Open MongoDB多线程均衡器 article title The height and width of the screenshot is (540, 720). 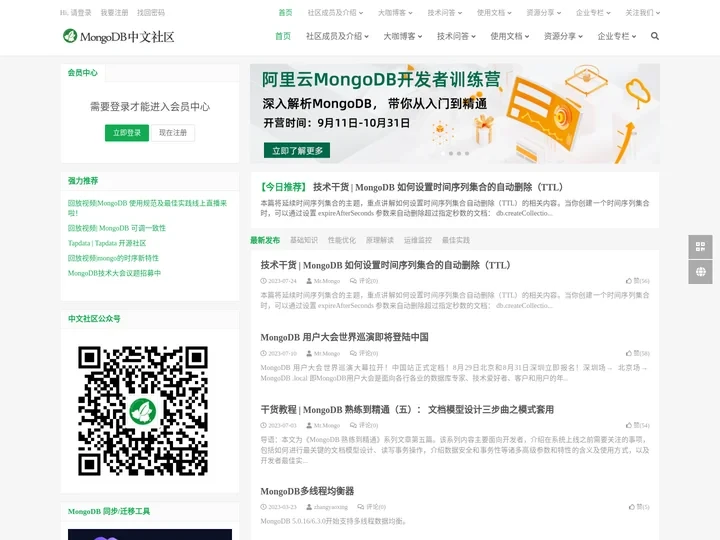[307, 491]
